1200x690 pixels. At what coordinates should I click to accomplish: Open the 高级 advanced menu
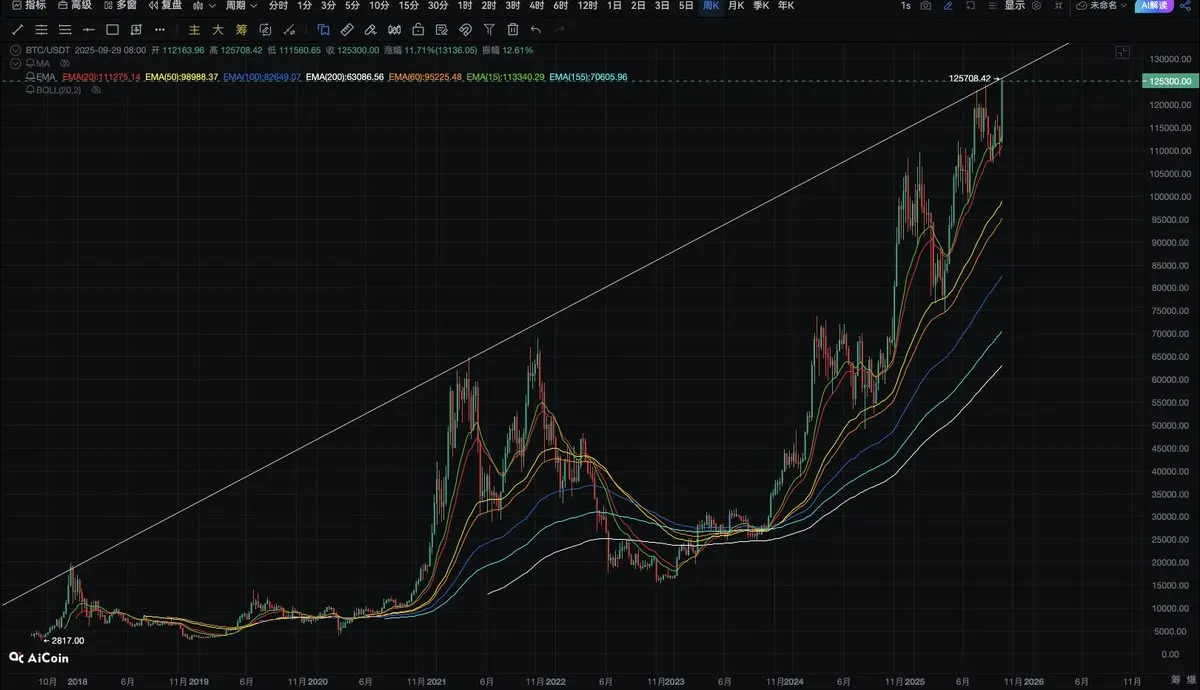75,6
